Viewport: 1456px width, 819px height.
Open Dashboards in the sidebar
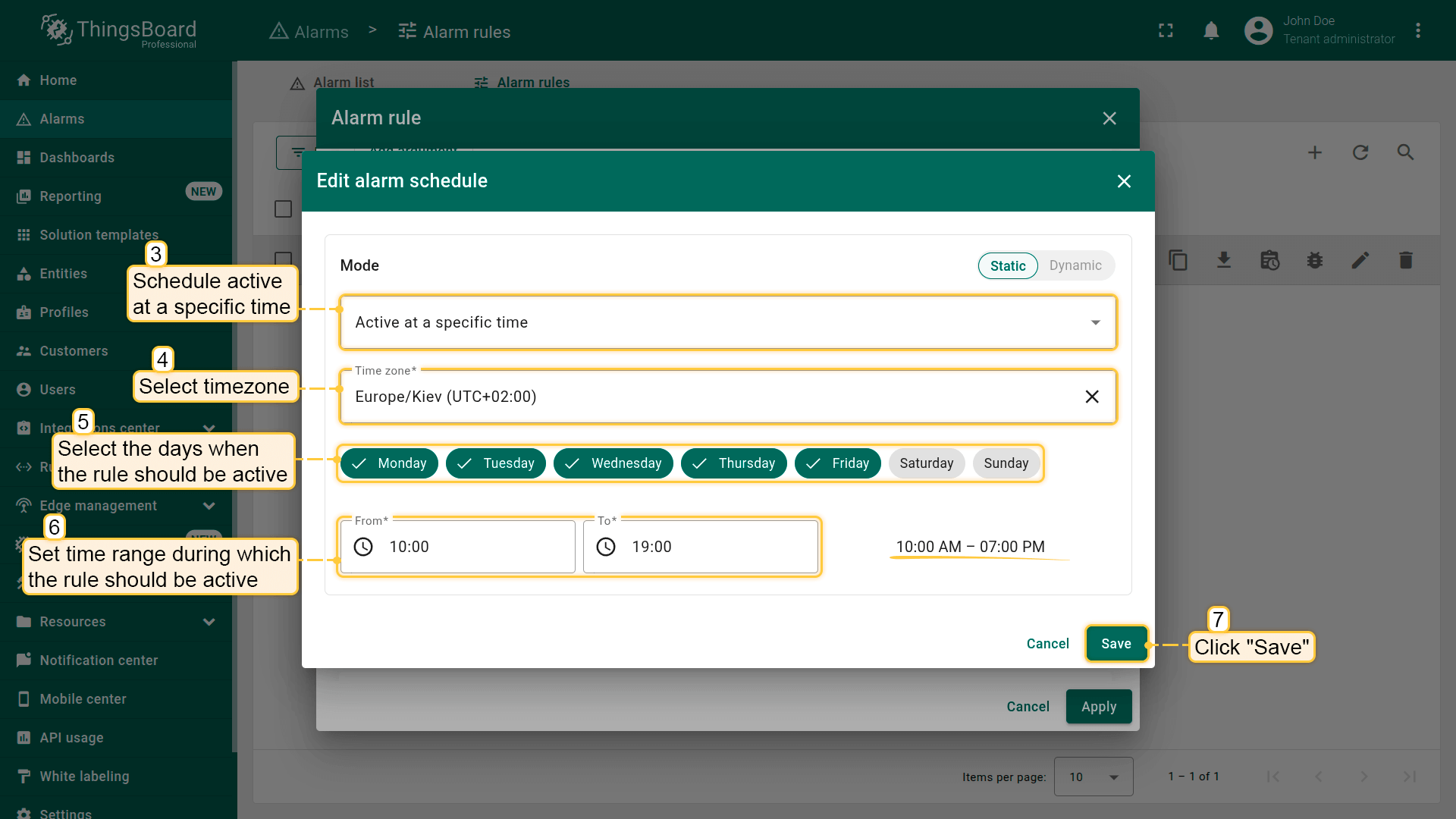pos(77,158)
